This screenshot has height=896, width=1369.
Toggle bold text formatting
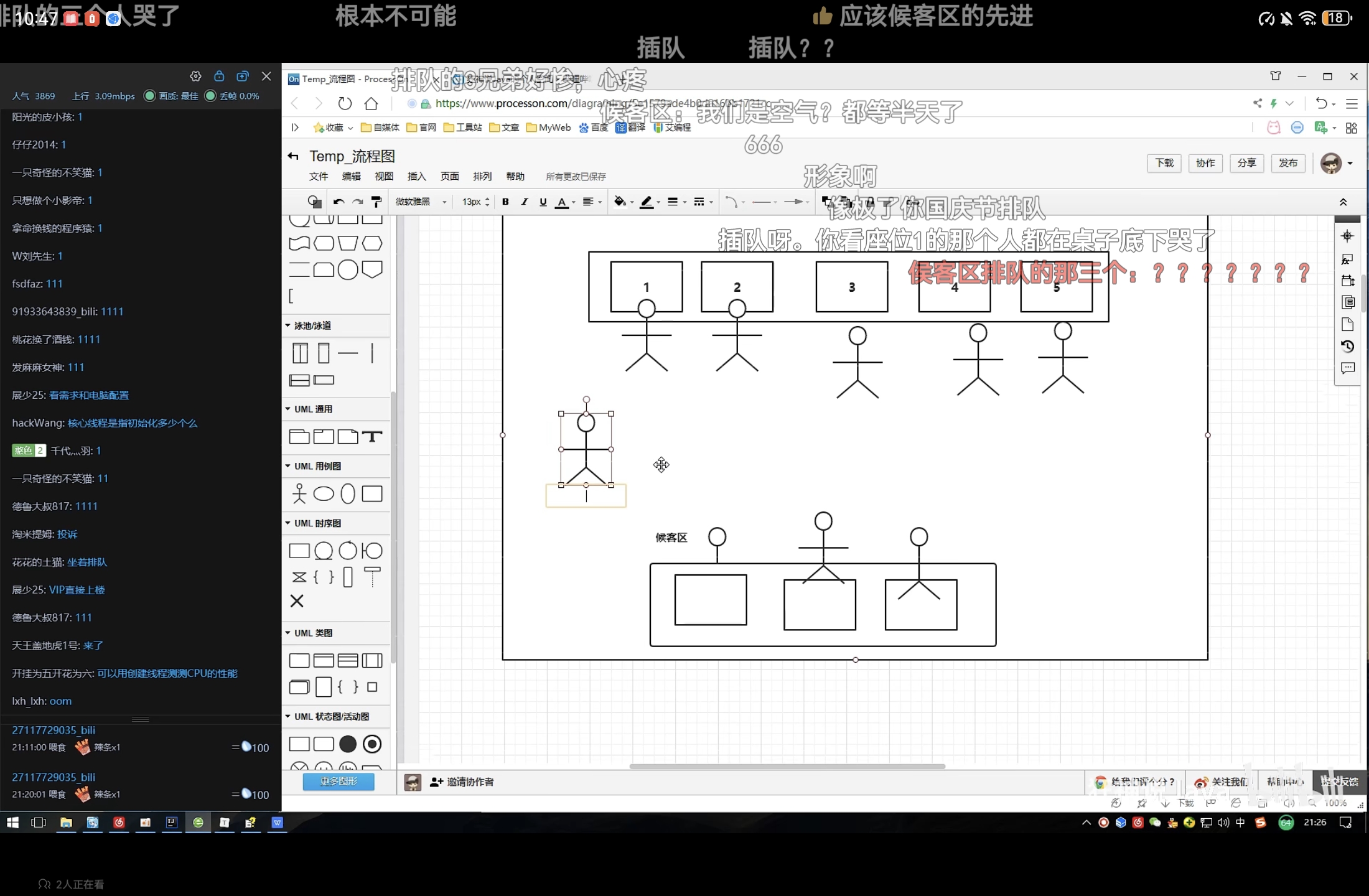pyautogui.click(x=505, y=202)
